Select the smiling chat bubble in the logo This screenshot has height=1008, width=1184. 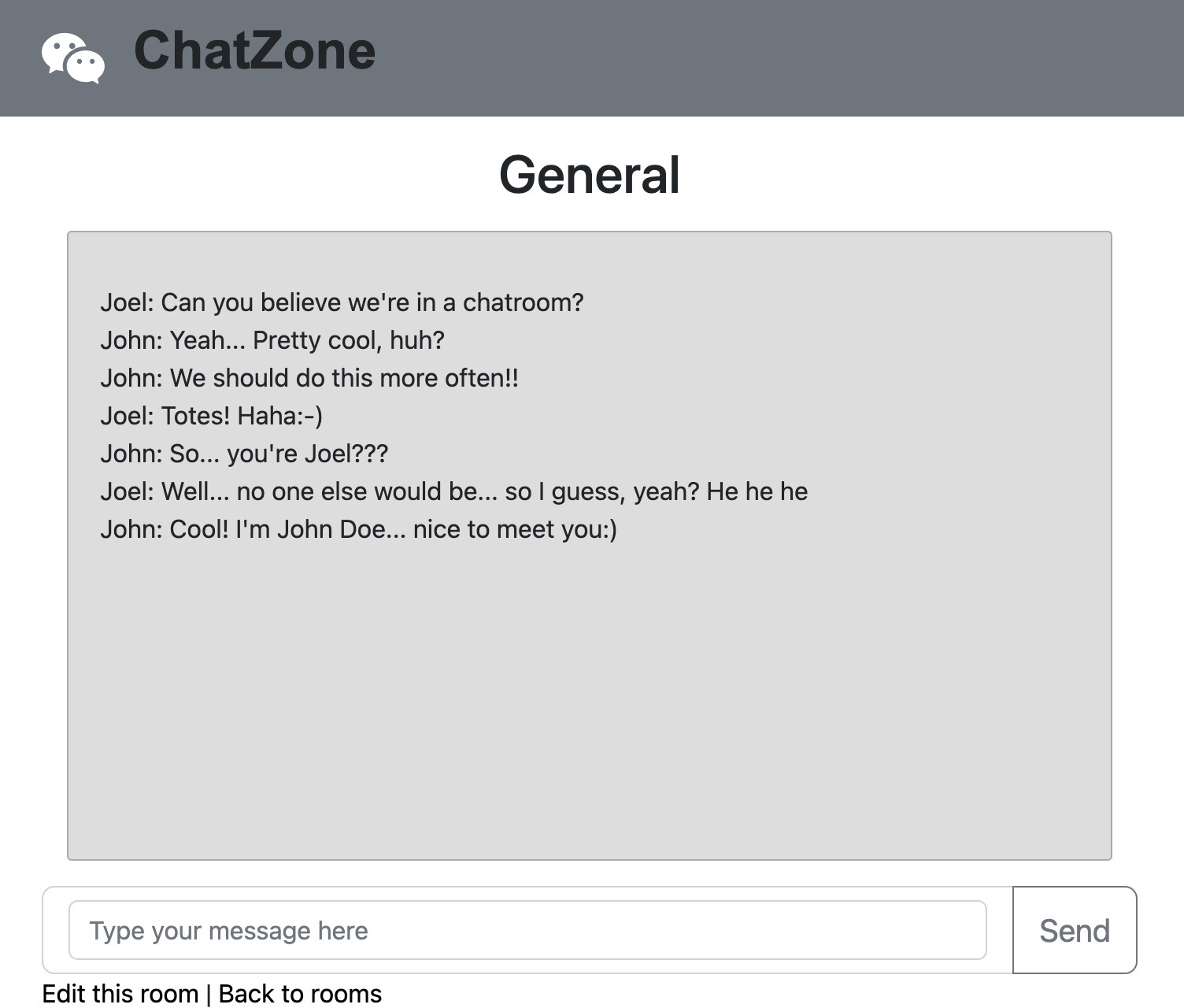[63, 49]
